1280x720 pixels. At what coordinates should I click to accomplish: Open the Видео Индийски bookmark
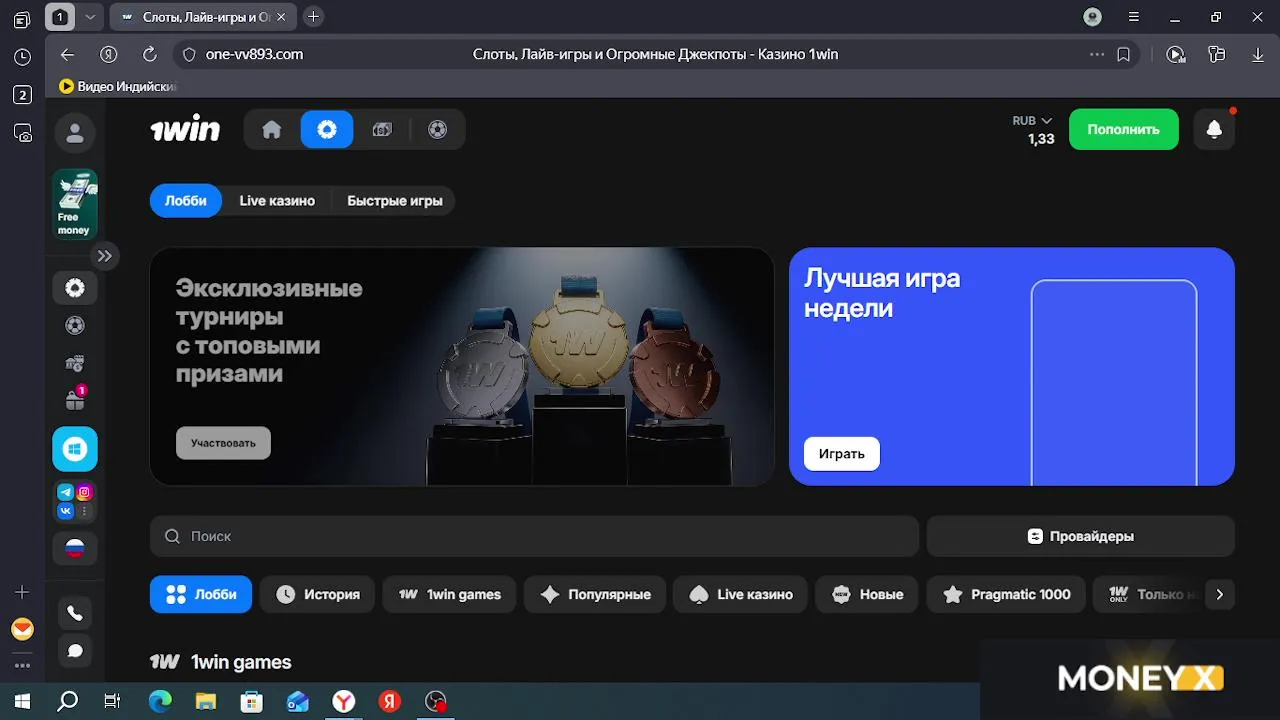[x=118, y=86]
